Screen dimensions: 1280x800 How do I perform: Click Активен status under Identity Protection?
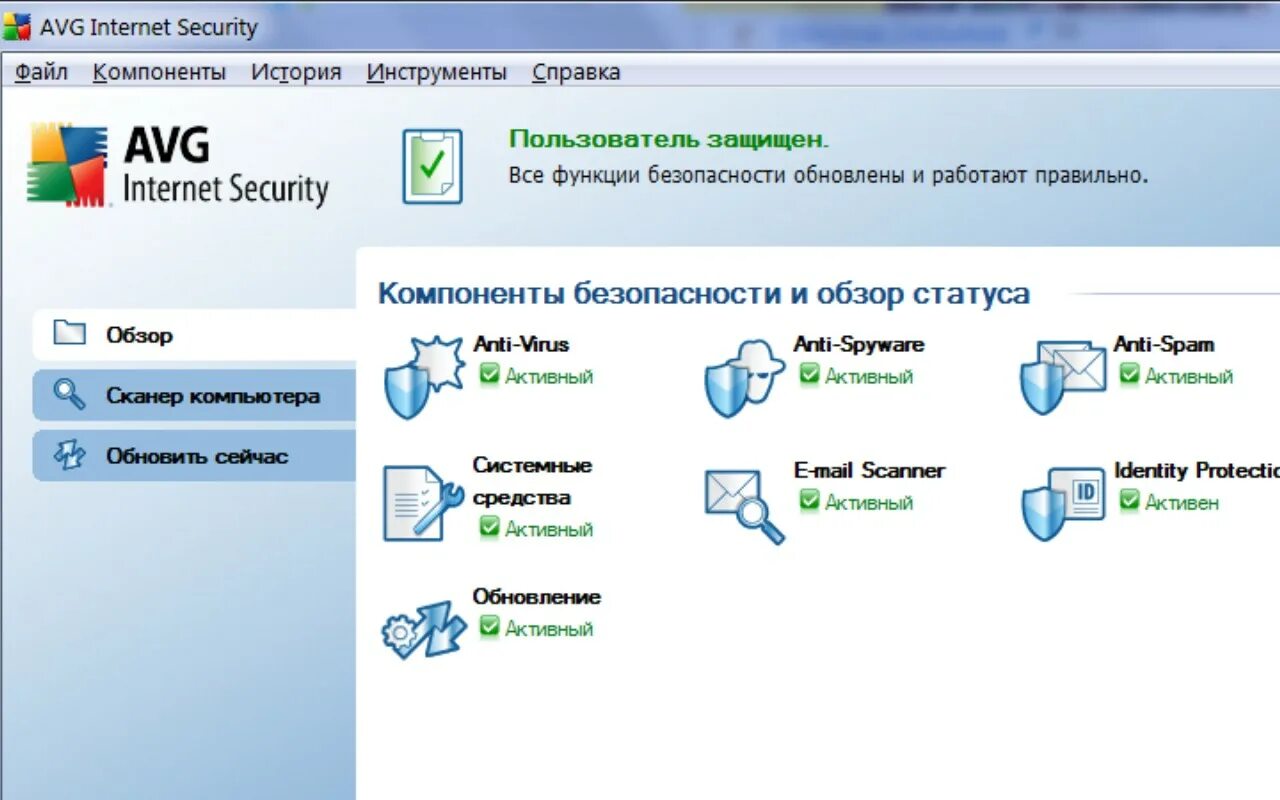[1182, 502]
